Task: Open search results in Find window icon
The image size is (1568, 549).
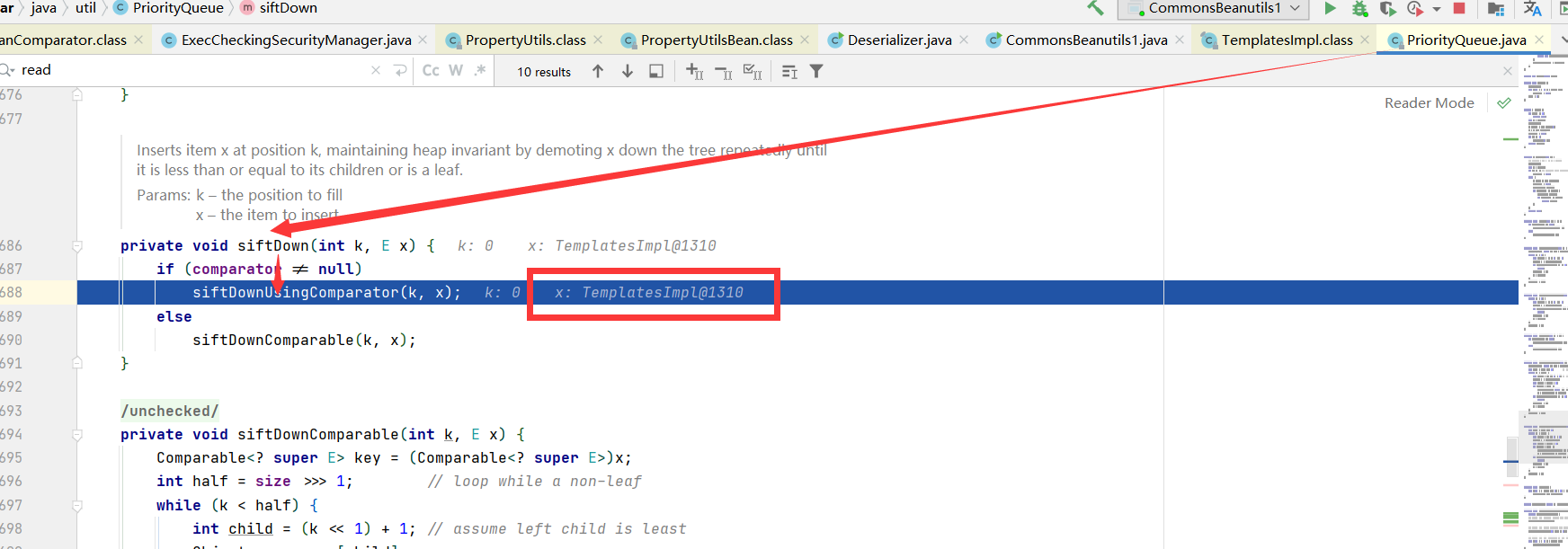Action: point(789,71)
